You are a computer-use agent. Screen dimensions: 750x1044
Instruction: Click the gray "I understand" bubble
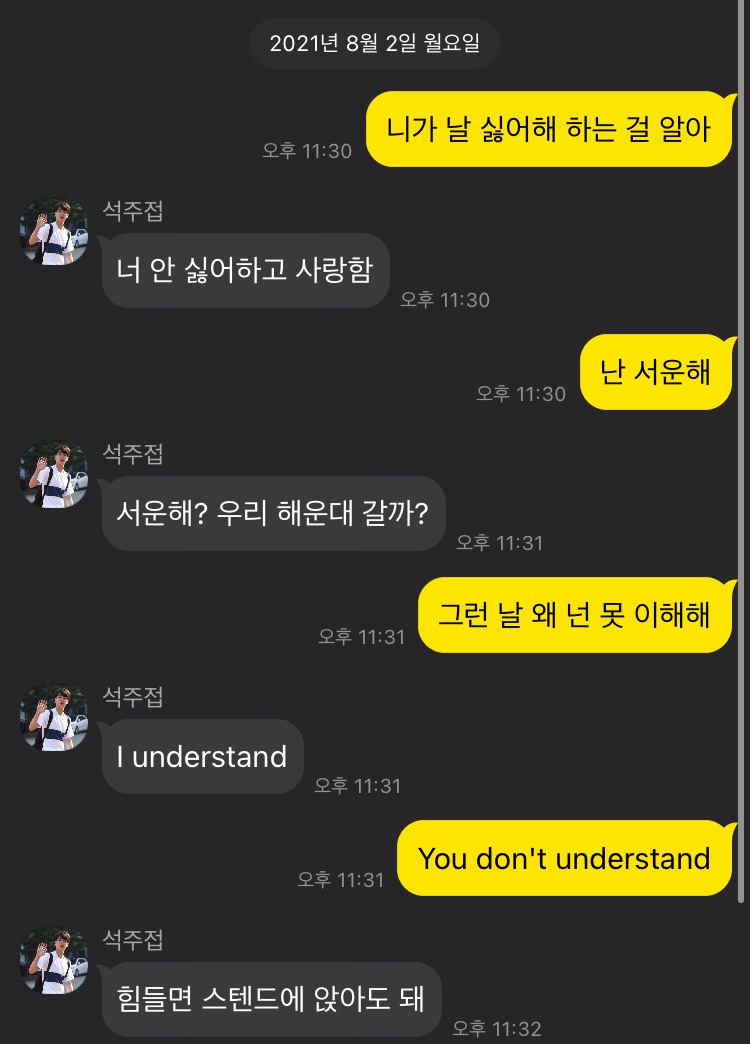(x=202, y=756)
